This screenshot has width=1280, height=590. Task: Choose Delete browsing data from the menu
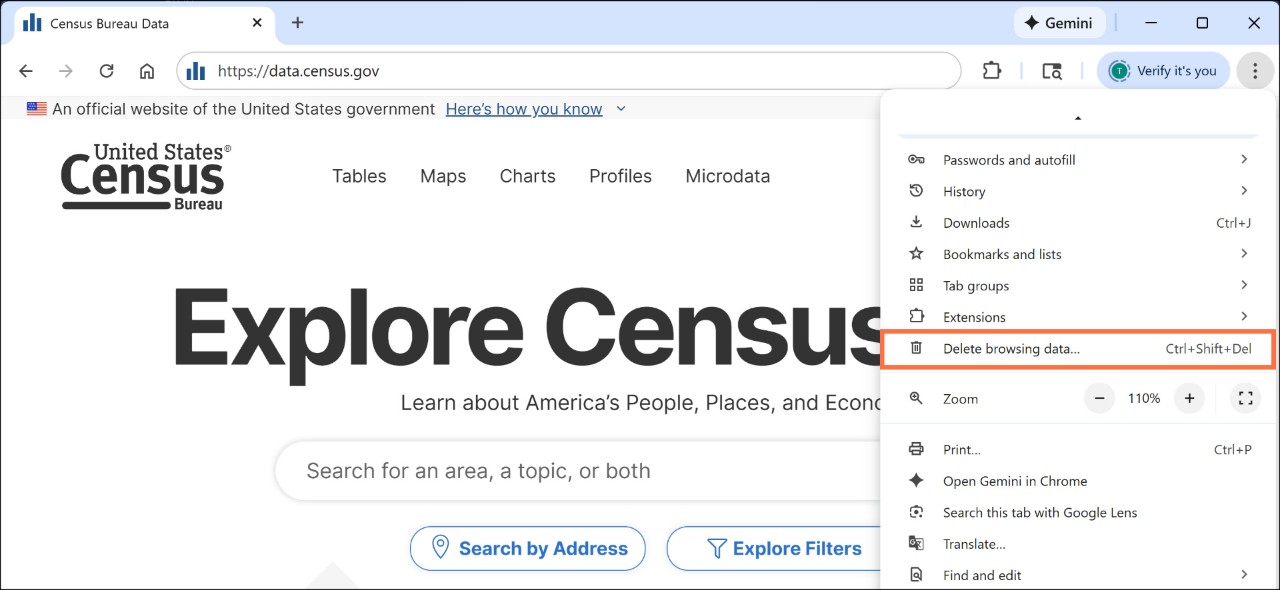pos(1013,348)
